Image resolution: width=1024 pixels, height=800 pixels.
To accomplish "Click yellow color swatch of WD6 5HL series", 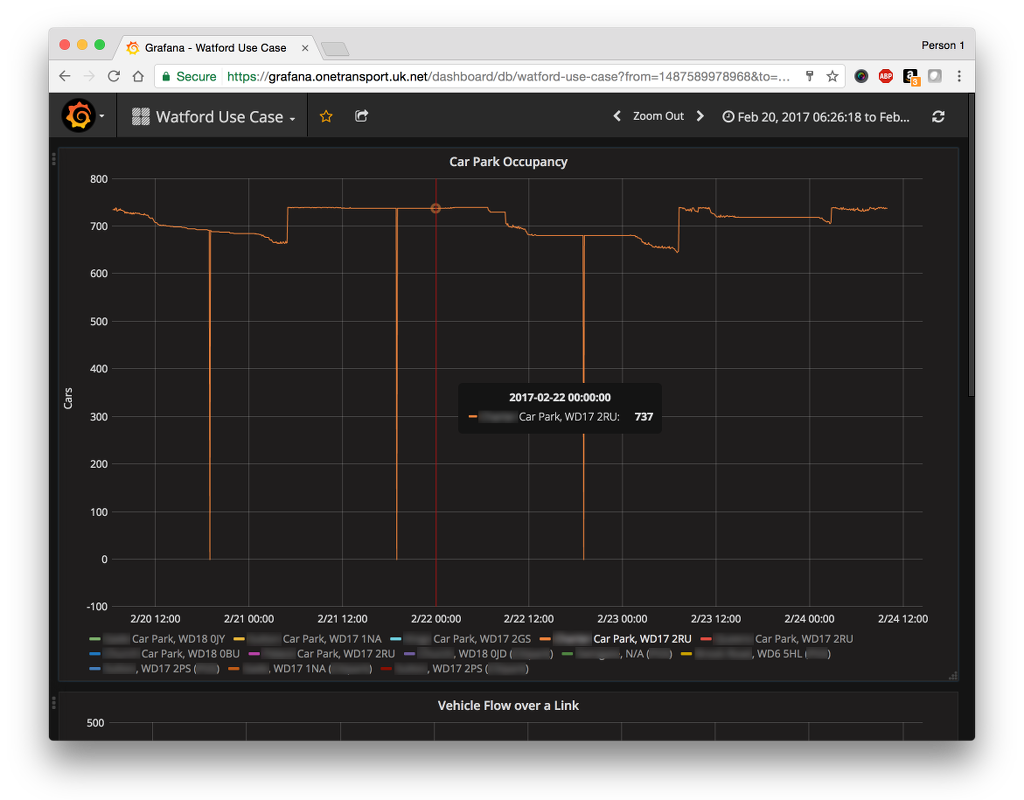I will (686, 654).
